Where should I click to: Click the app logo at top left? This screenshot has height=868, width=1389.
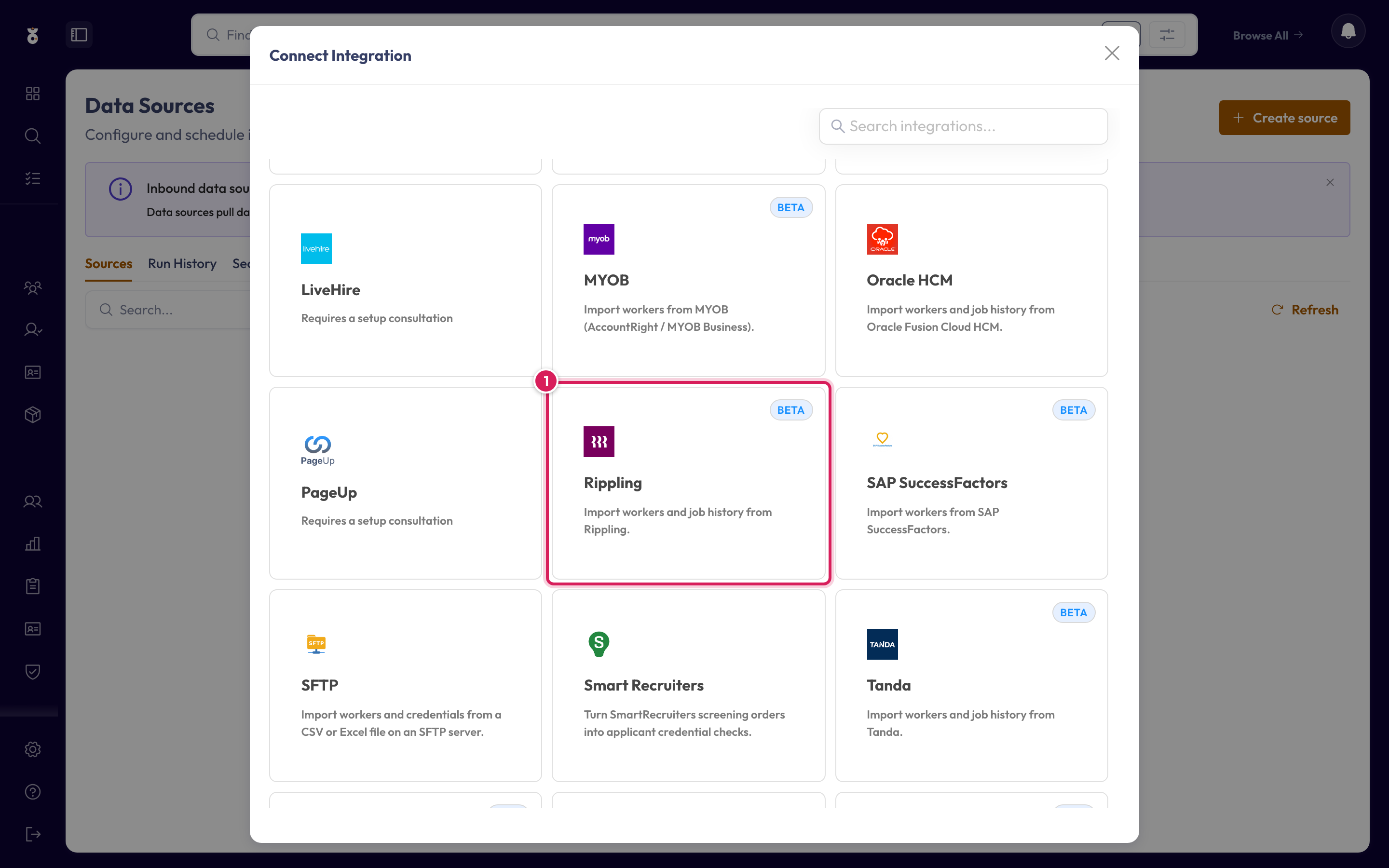pyautogui.click(x=33, y=36)
